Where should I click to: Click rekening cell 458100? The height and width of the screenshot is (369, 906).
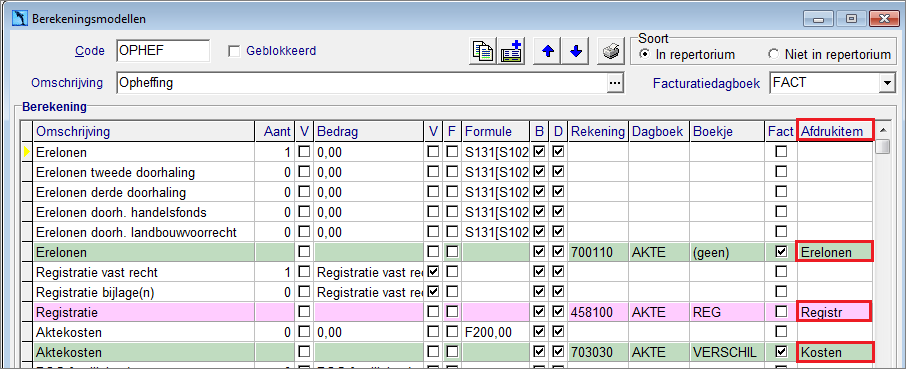[x=598, y=312]
